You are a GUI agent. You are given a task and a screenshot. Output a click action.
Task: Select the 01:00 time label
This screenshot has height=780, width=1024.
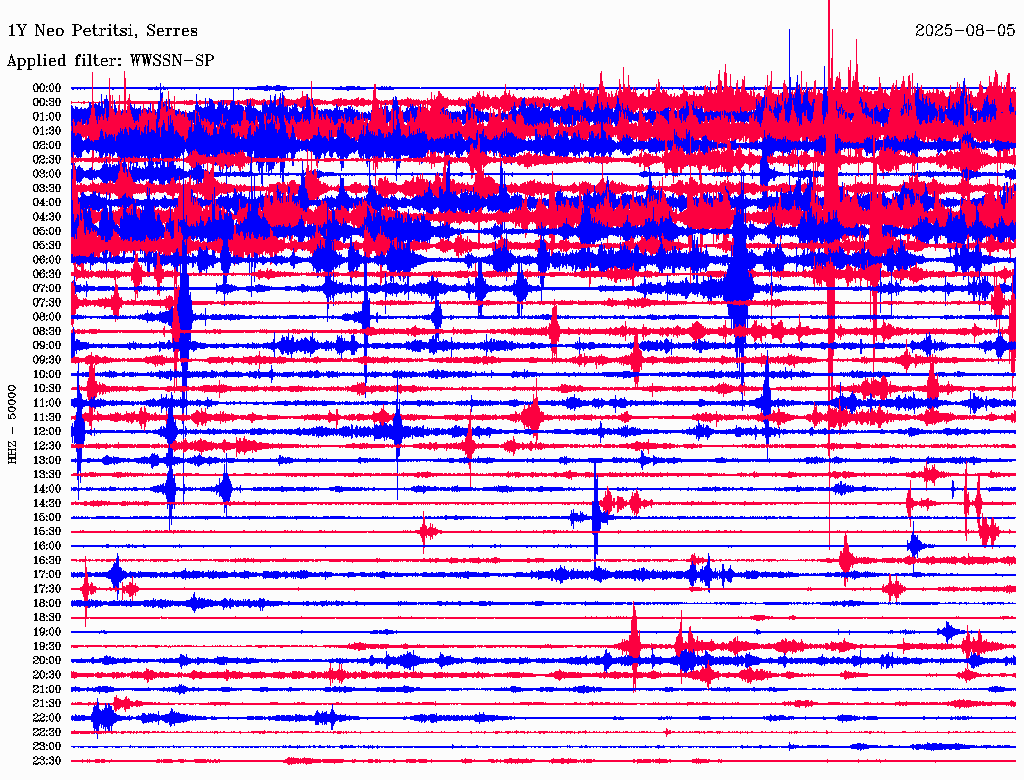[47, 116]
